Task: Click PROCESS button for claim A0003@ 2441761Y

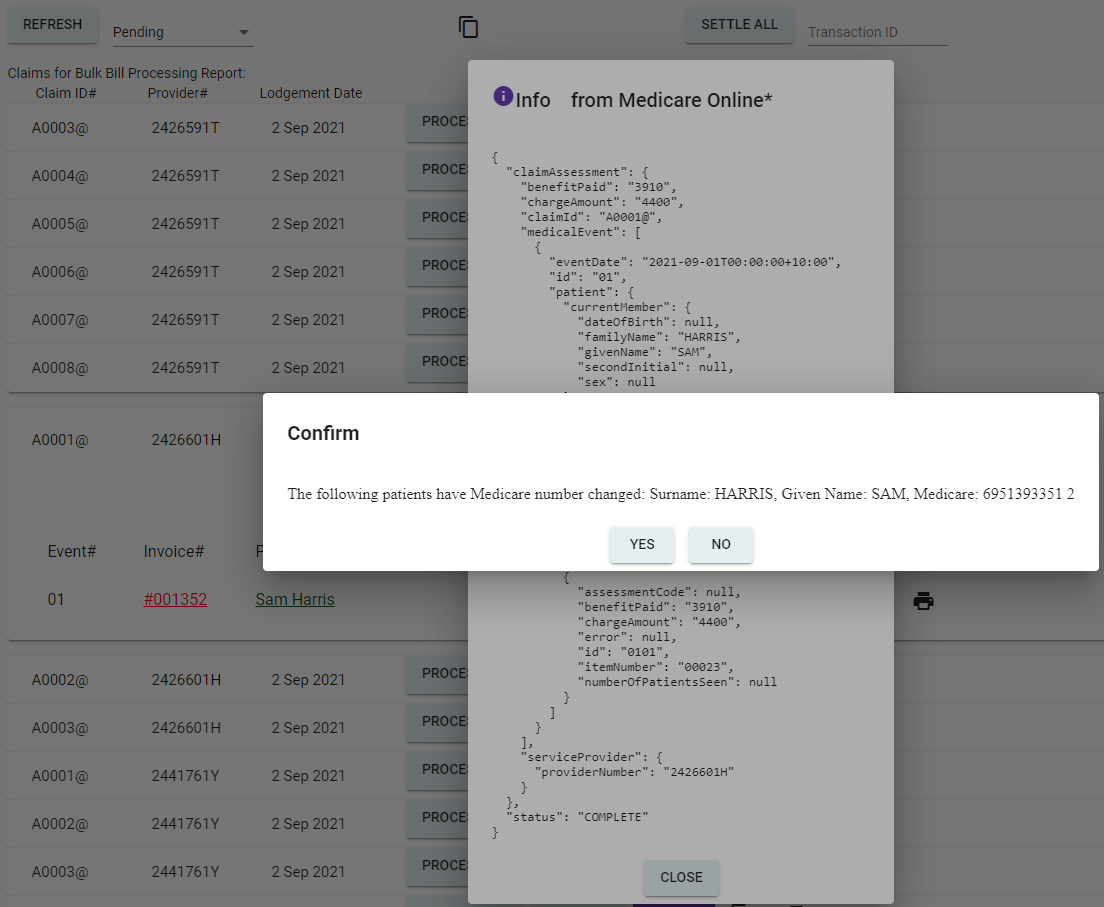Action: click(x=437, y=865)
